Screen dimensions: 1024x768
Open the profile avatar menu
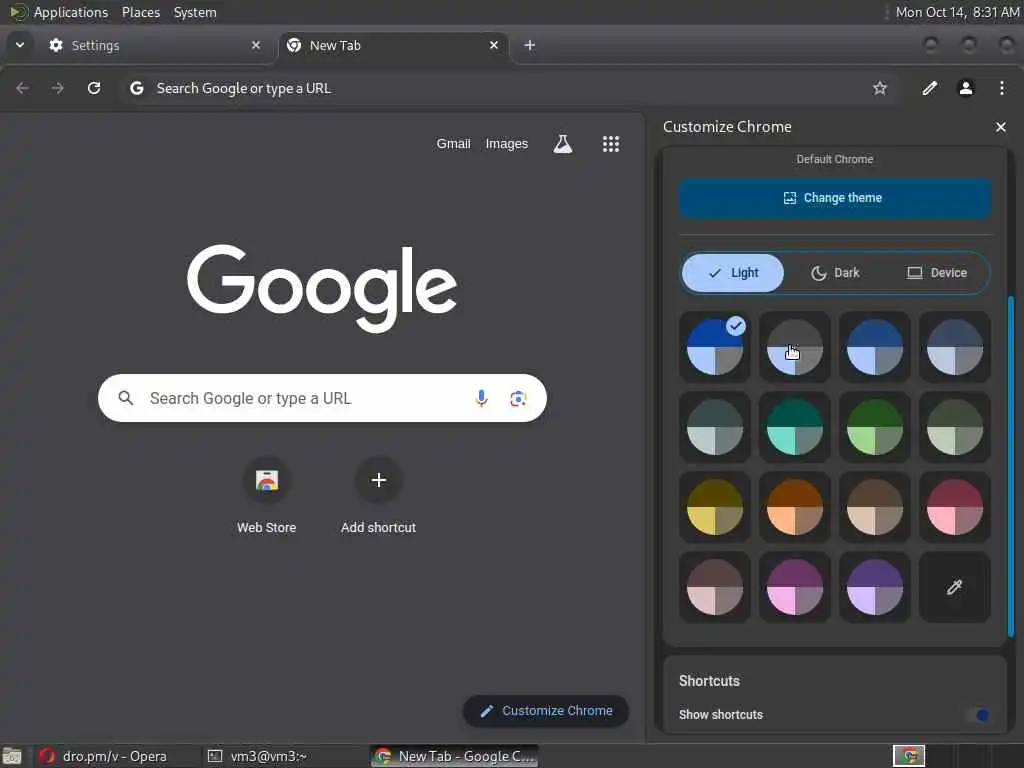[966, 88]
